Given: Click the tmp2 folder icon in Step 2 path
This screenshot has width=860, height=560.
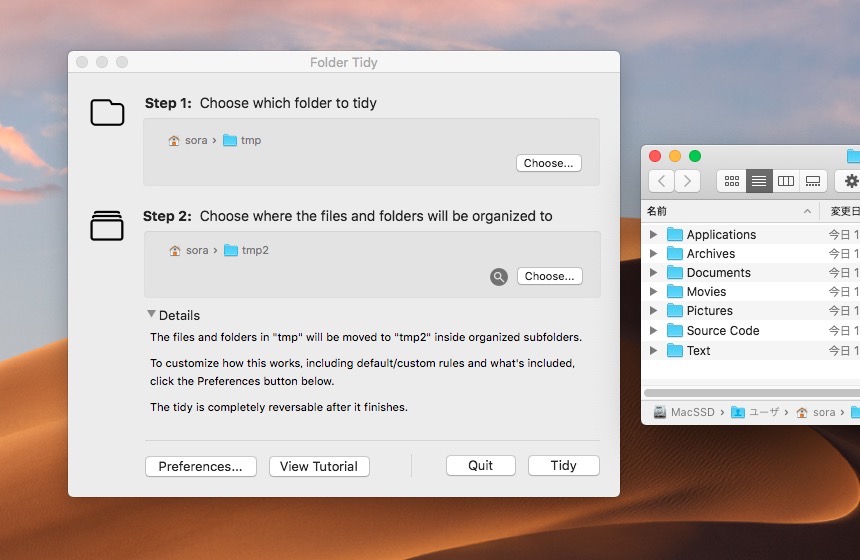Looking at the screenshot, I should [x=231, y=251].
